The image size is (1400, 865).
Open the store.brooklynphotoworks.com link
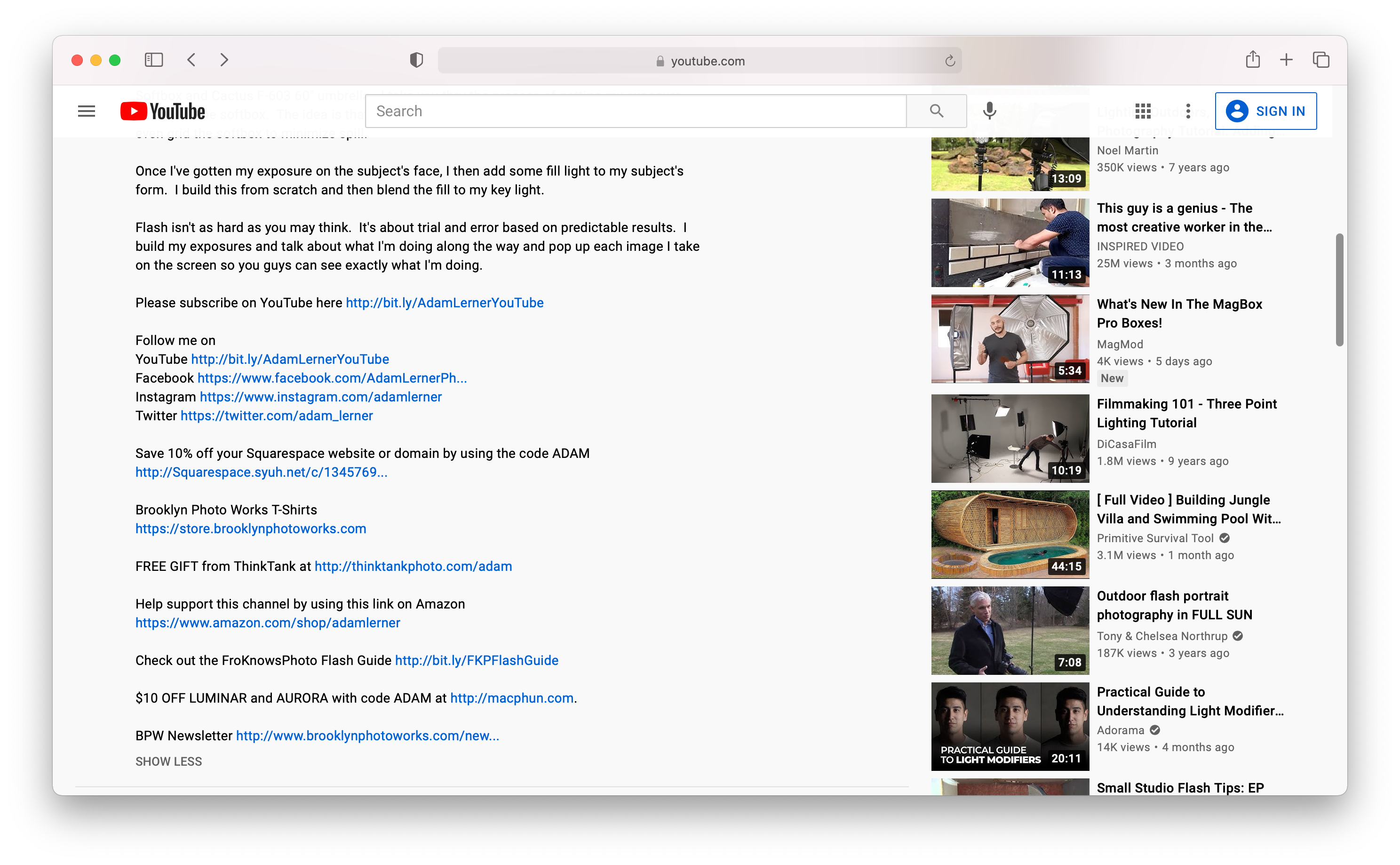point(250,529)
